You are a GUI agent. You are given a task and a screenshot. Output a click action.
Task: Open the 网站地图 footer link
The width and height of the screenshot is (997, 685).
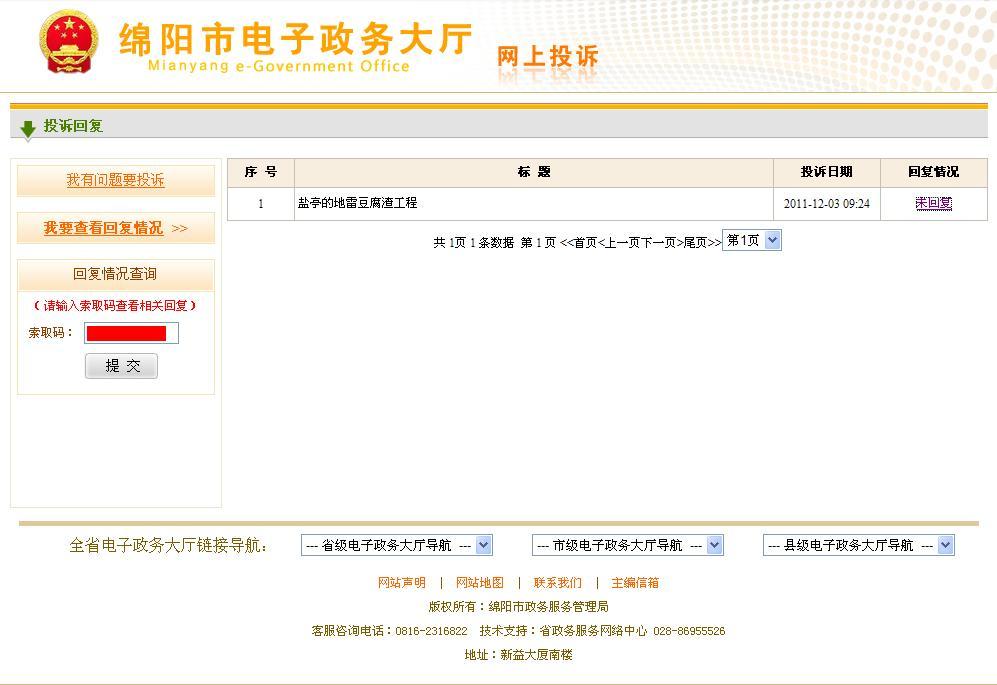coord(479,583)
